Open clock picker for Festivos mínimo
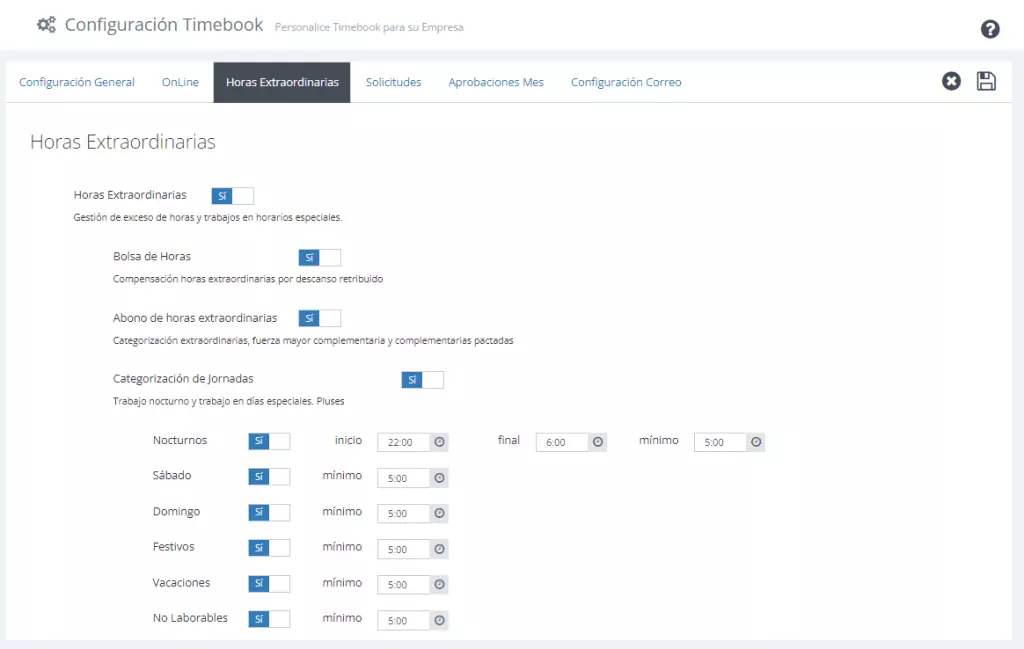This screenshot has height=649, width=1024. tap(440, 549)
